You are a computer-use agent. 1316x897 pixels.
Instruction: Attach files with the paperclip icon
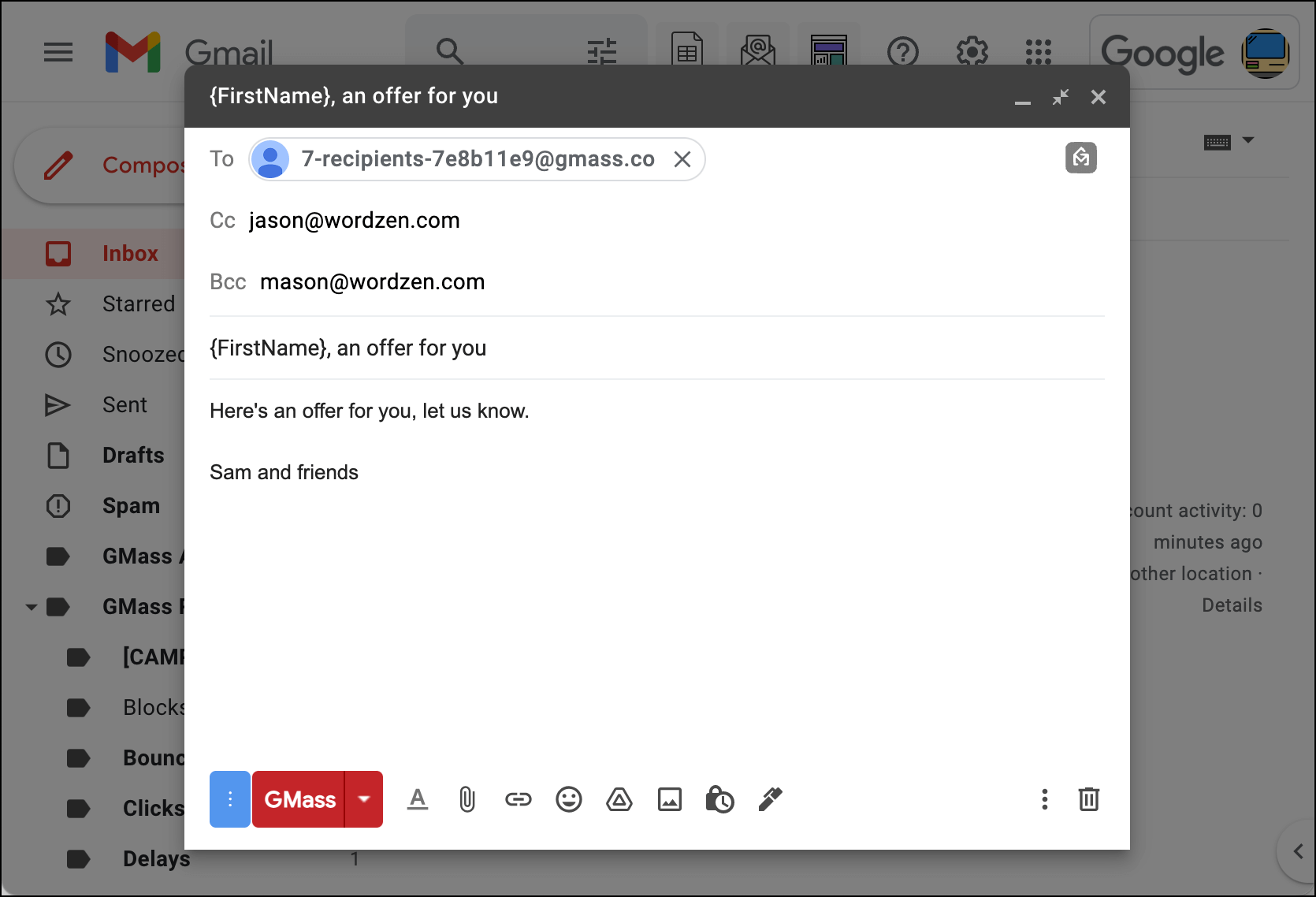pyautogui.click(x=467, y=799)
